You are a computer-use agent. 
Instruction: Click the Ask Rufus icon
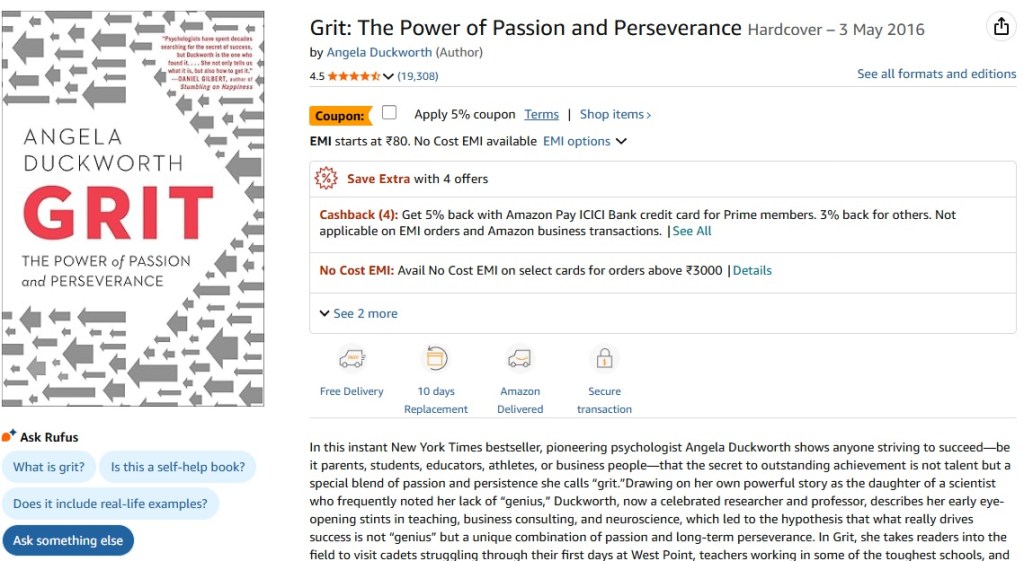[9, 436]
